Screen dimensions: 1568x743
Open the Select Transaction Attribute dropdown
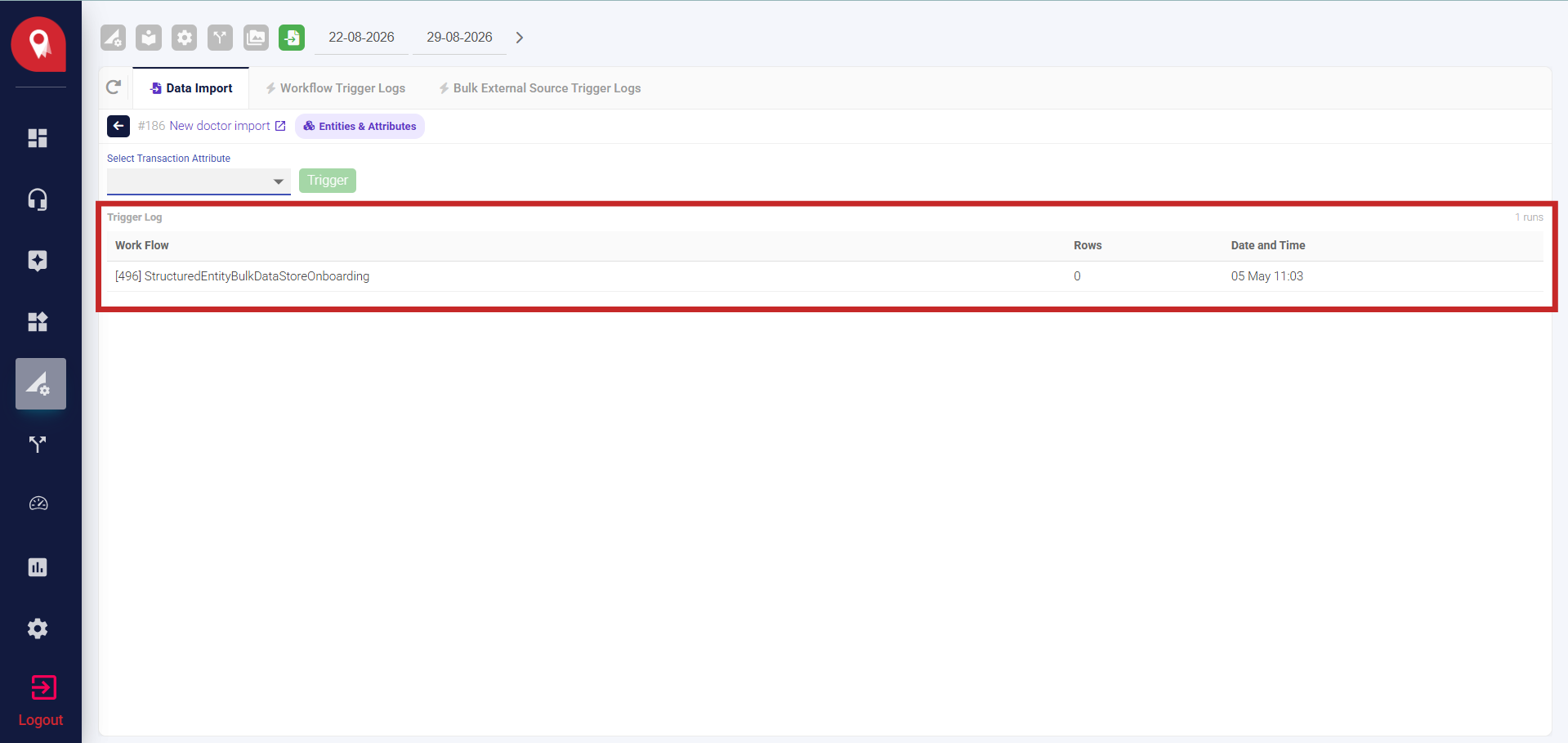[199, 181]
